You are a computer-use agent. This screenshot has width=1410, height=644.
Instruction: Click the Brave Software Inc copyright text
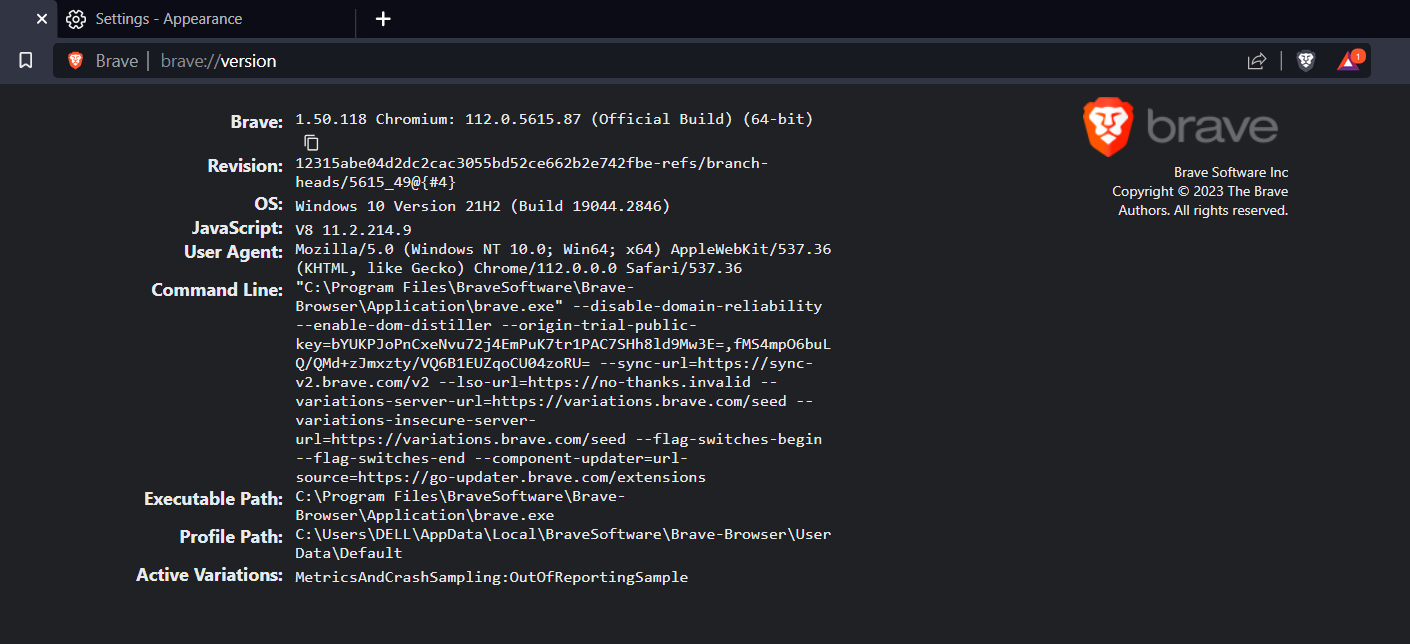(1231, 171)
